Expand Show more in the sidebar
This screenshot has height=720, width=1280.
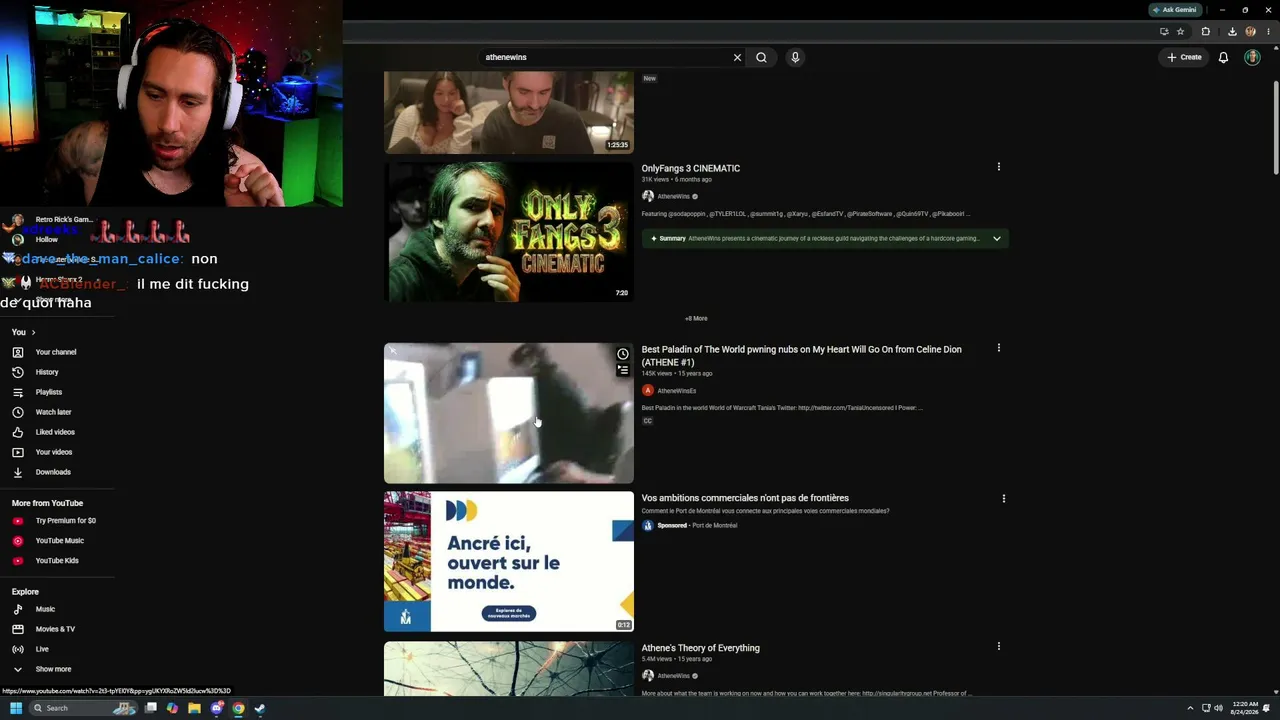point(53,669)
